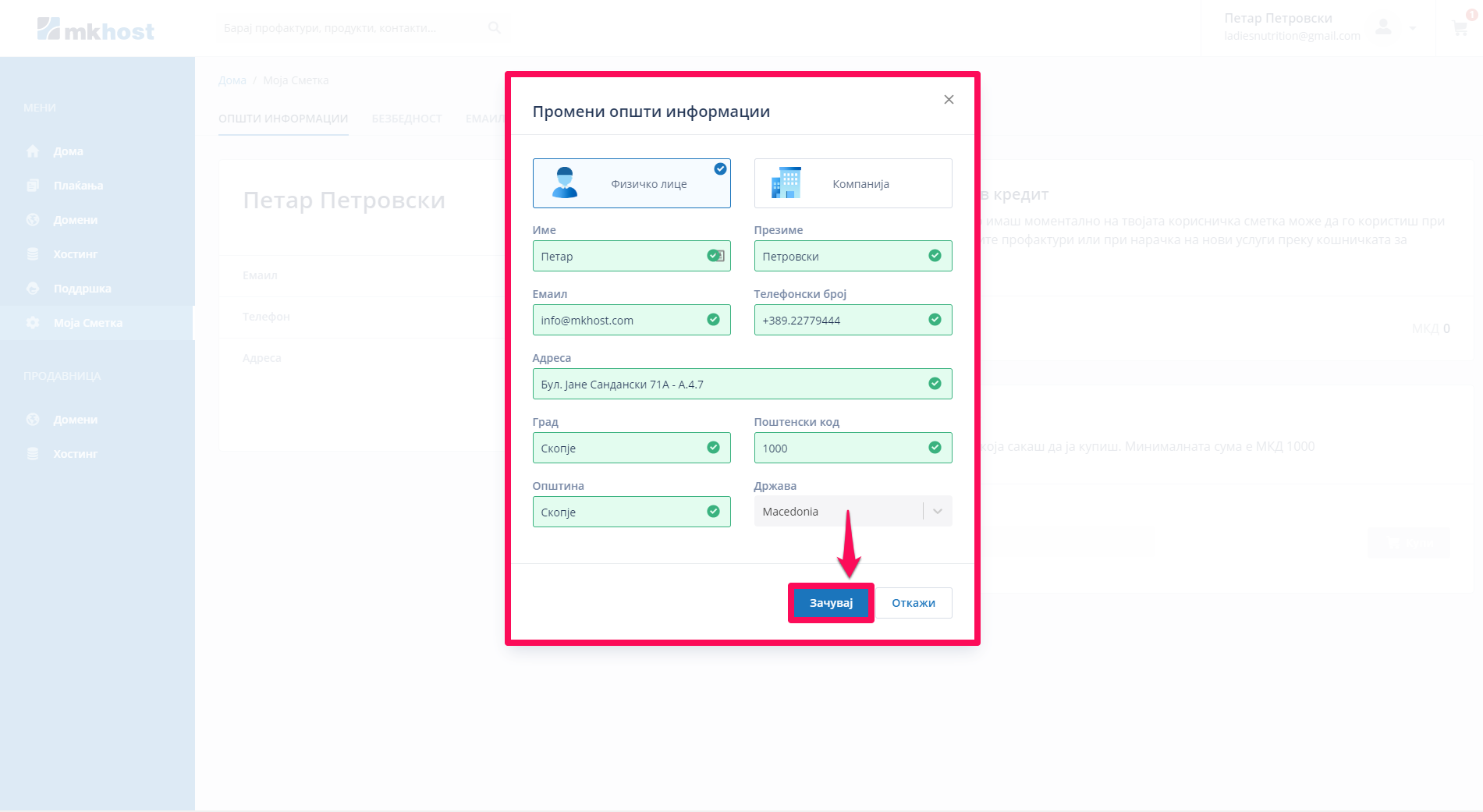Click the Дома home icon in sidebar

click(33, 151)
